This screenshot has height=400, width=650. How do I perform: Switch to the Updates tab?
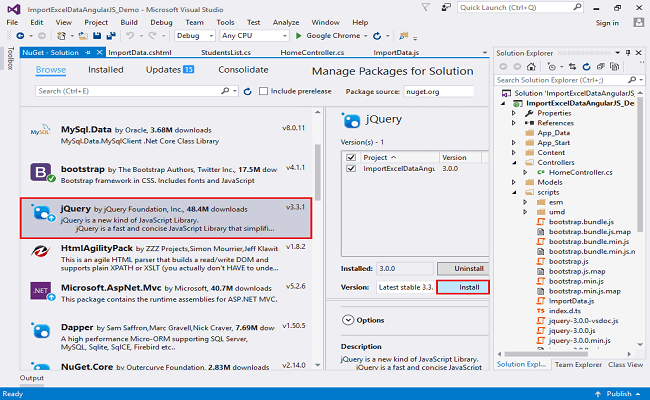click(170, 70)
